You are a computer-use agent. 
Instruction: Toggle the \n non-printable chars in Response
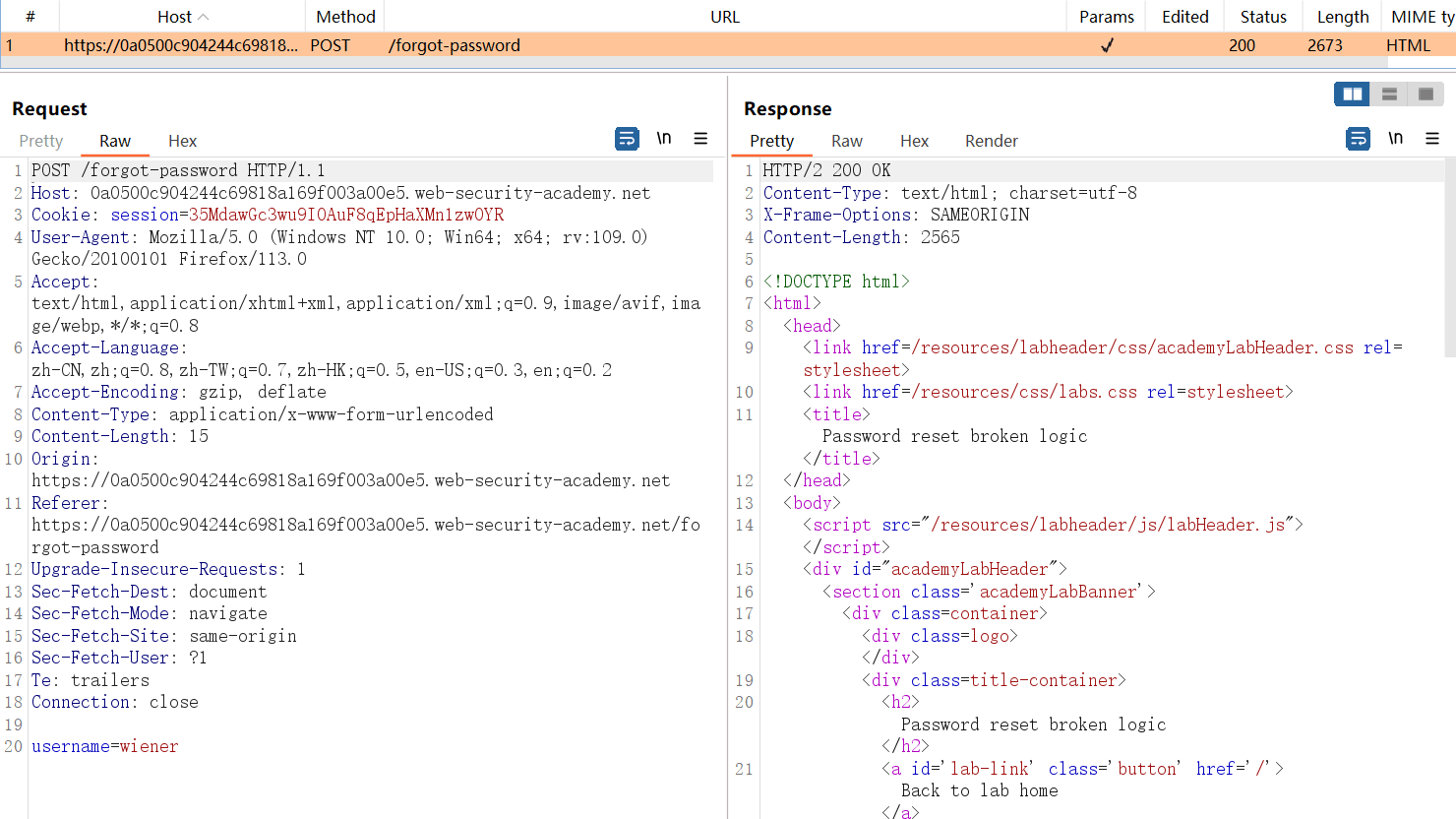point(1395,139)
